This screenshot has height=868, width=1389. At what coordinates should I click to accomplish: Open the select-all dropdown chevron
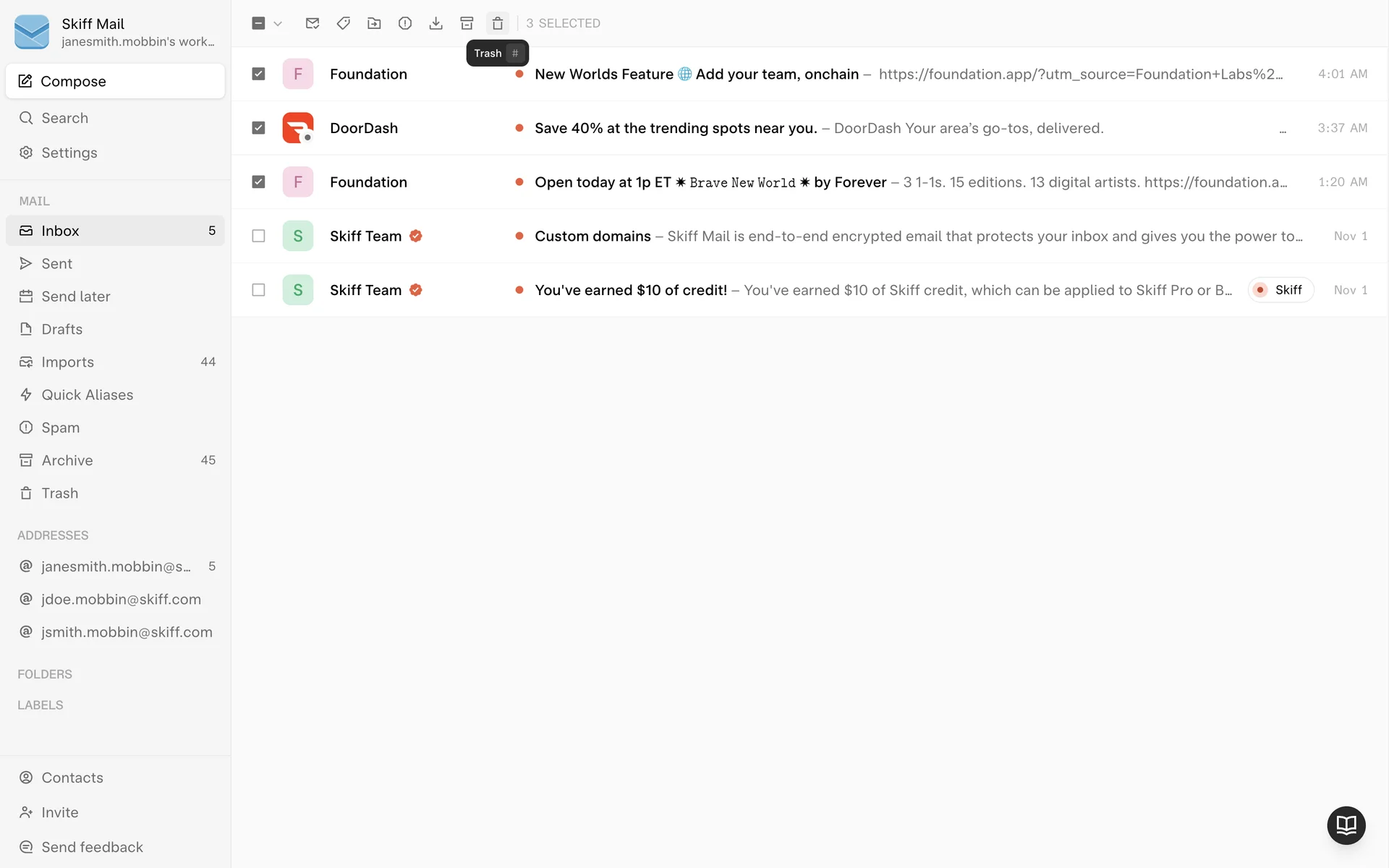point(278,24)
